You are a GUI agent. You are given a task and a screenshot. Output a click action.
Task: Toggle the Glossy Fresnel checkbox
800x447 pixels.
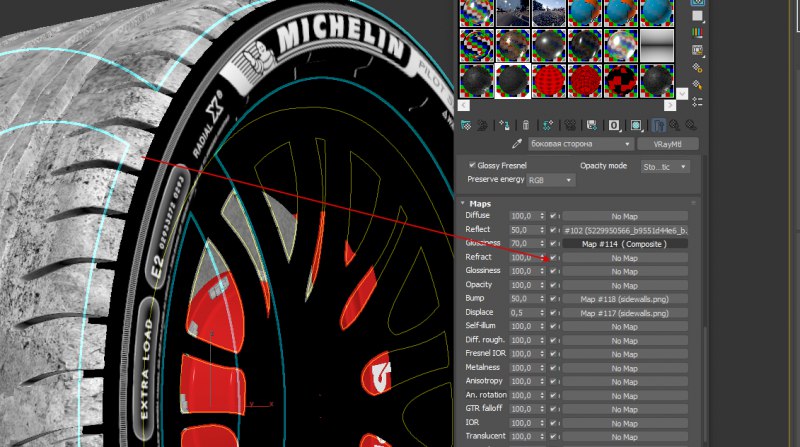472,165
